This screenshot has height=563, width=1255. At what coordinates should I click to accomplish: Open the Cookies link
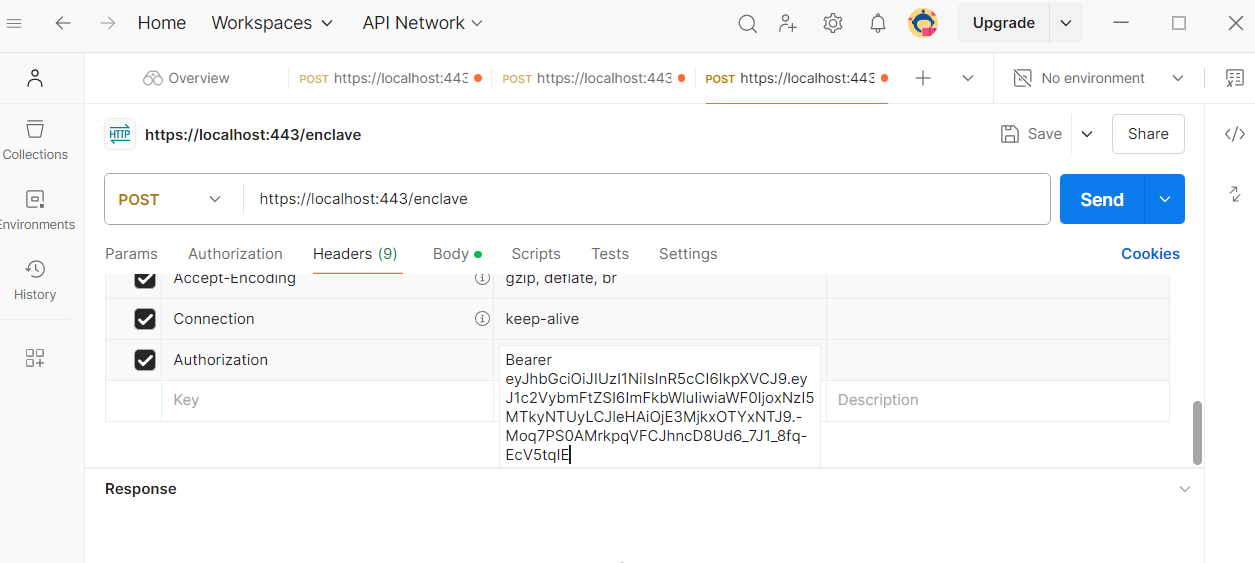tap(1150, 254)
